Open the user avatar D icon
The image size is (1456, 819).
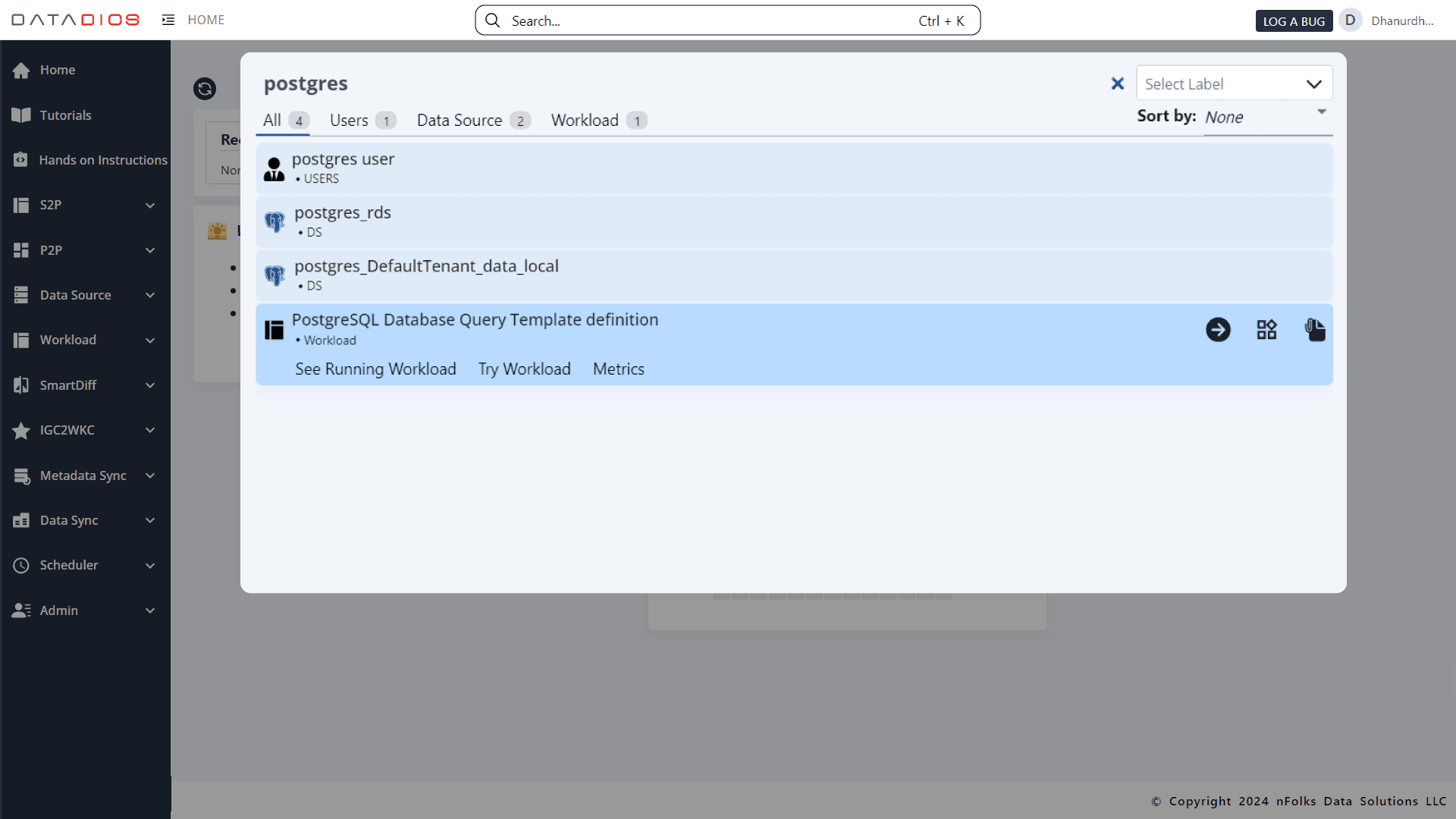point(1351,20)
